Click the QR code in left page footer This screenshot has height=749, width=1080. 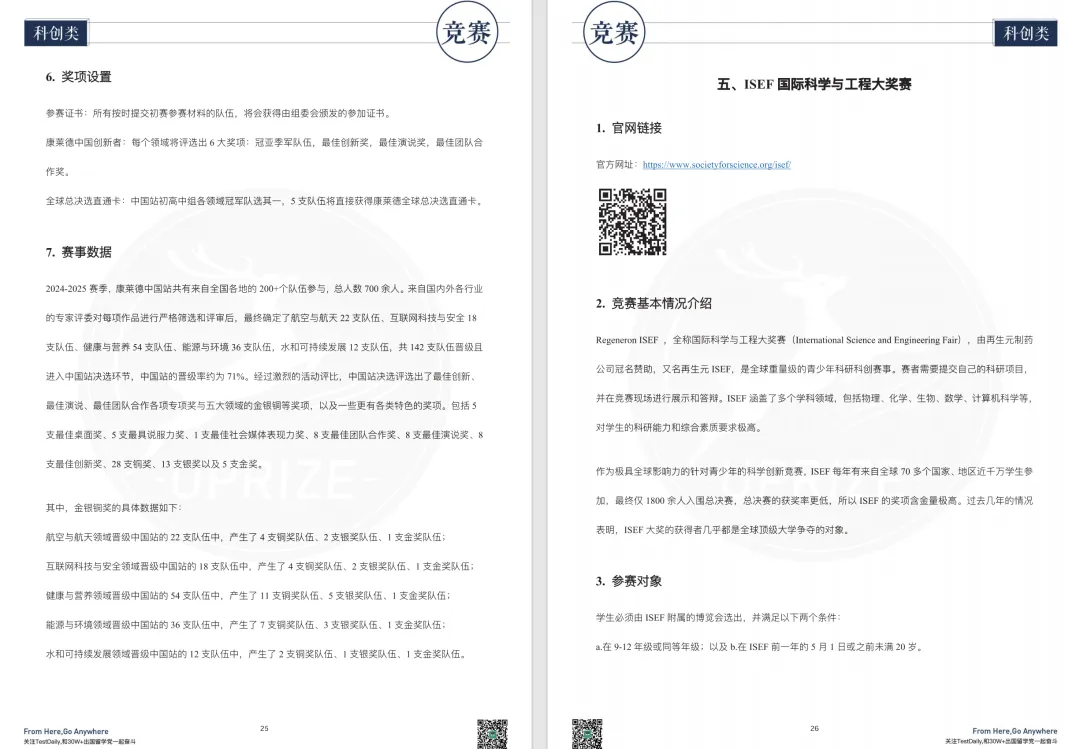point(492,733)
